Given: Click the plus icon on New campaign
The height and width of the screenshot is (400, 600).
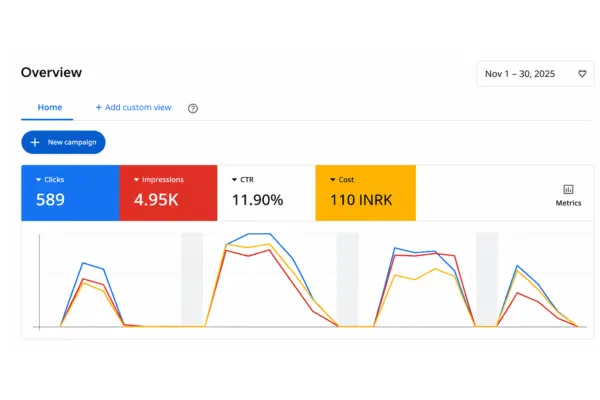Looking at the screenshot, I should pyautogui.click(x=35, y=142).
